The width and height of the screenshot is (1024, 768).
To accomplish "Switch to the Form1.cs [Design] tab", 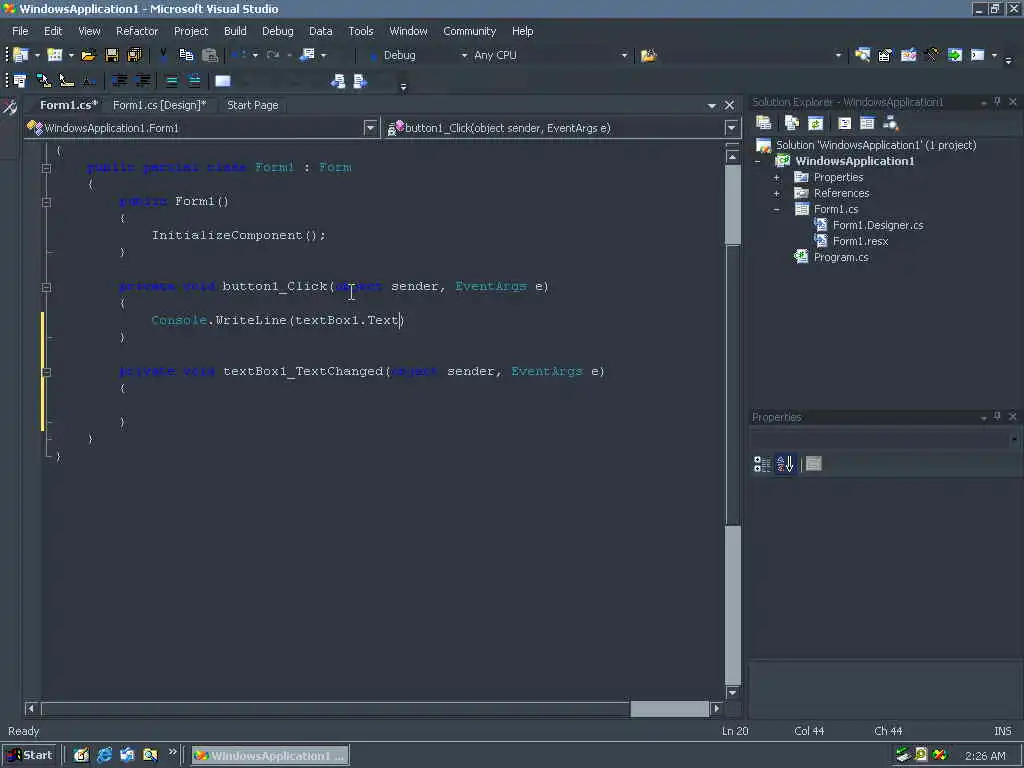I will pos(159,105).
